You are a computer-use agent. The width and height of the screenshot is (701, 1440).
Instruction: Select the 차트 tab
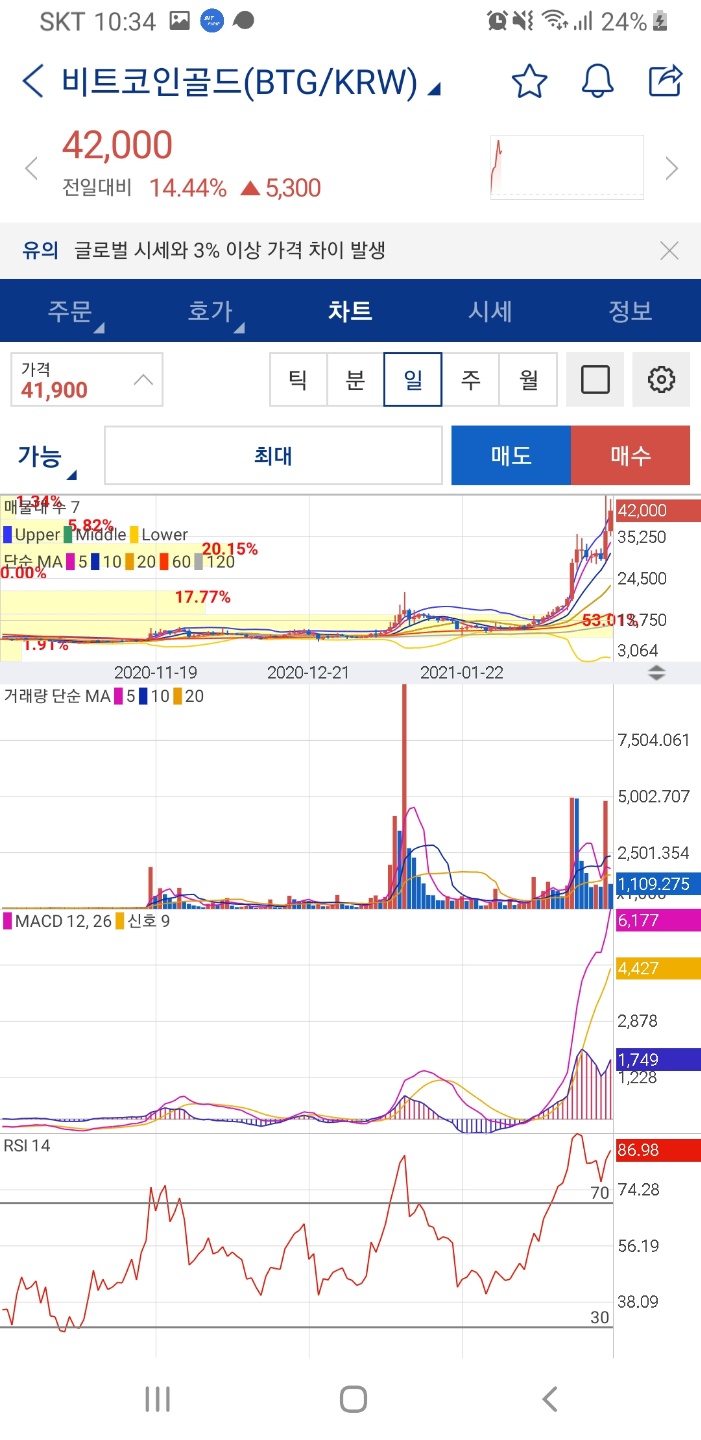click(350, 311)
